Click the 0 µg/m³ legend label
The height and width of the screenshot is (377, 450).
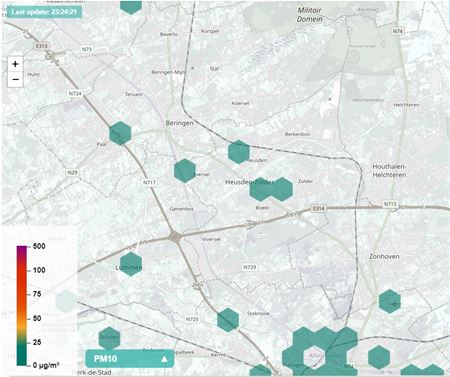[46, 365]
